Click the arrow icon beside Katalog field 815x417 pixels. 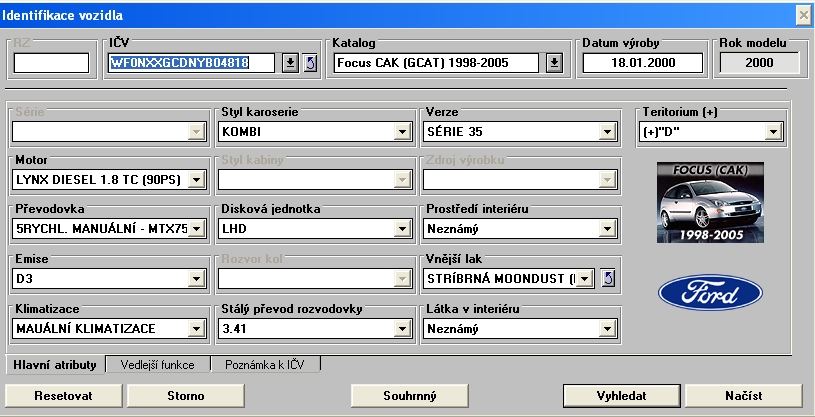(x=554, y=64)
